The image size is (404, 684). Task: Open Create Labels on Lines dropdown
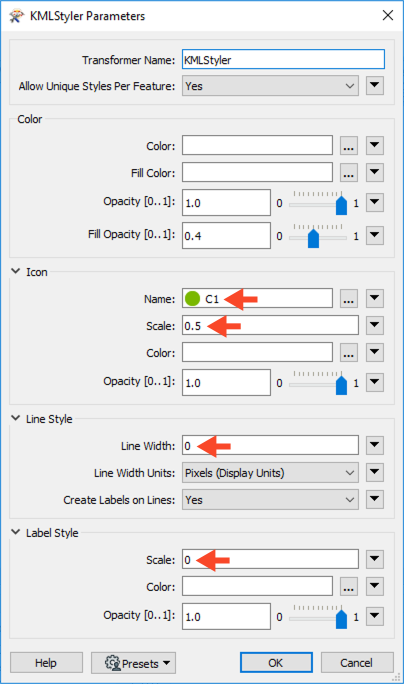(x=270, y=500)
